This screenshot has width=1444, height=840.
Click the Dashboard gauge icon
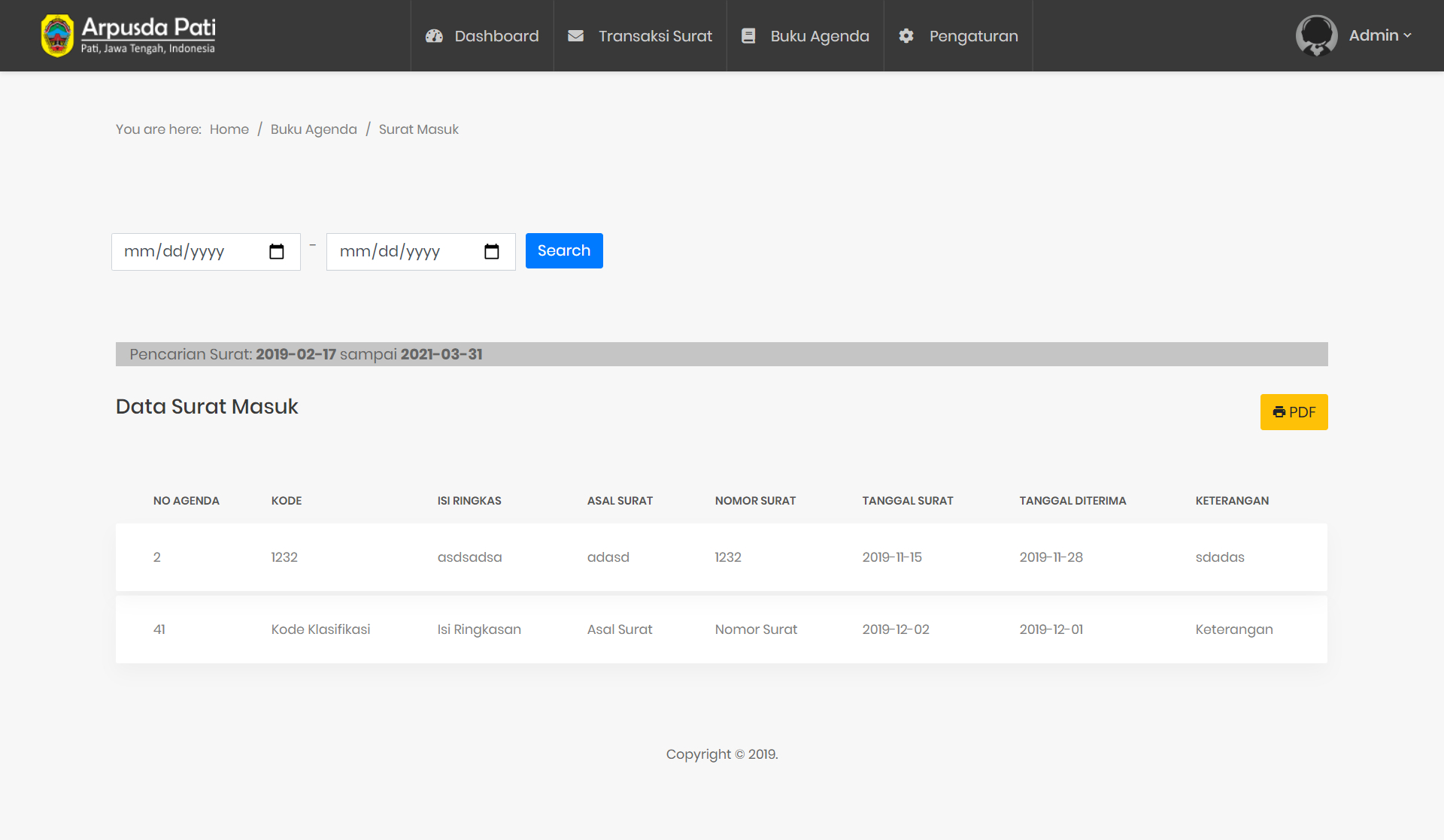tap(434, 36)
